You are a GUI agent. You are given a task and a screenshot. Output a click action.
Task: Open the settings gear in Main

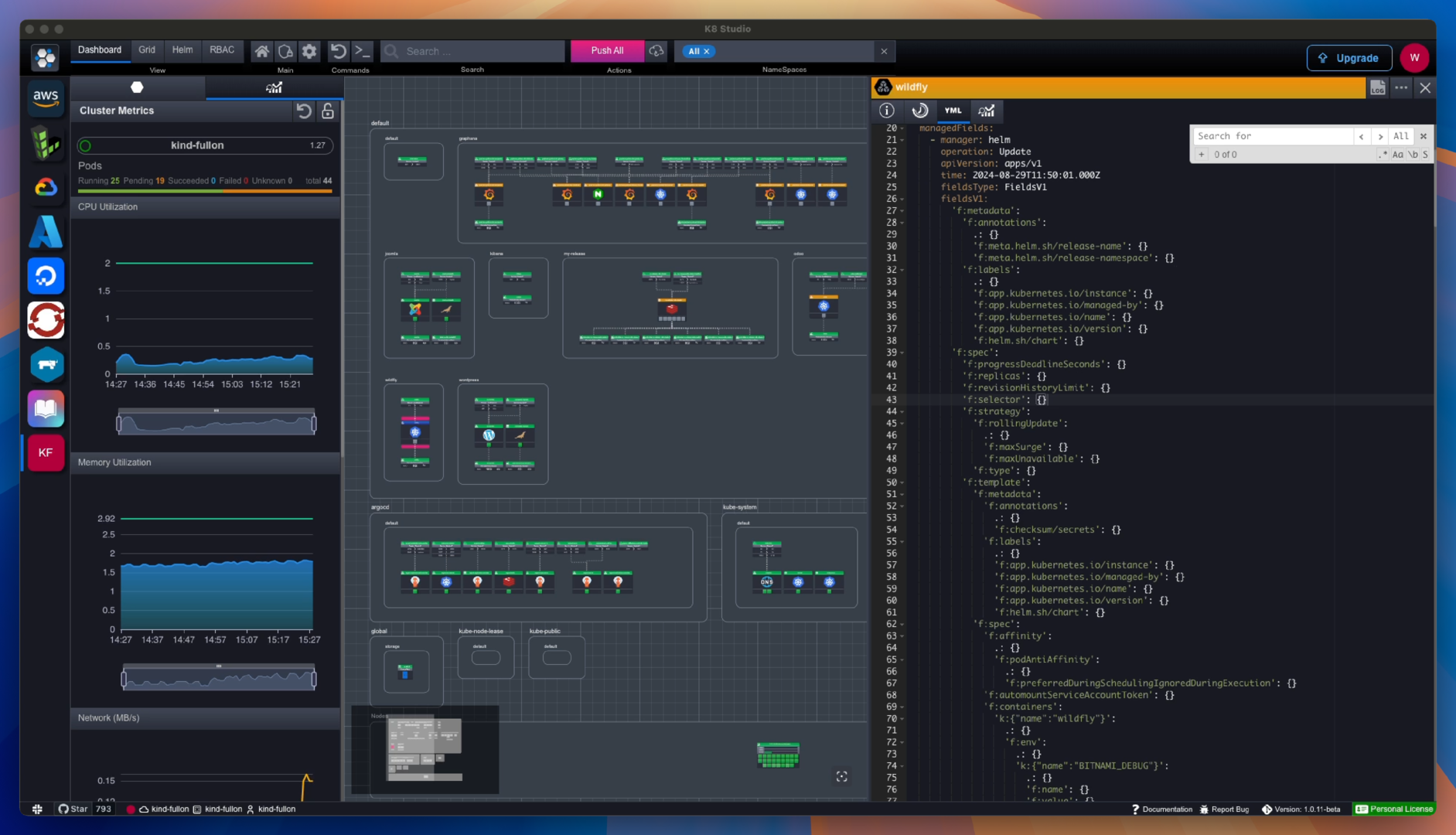(x=309, y=51)
